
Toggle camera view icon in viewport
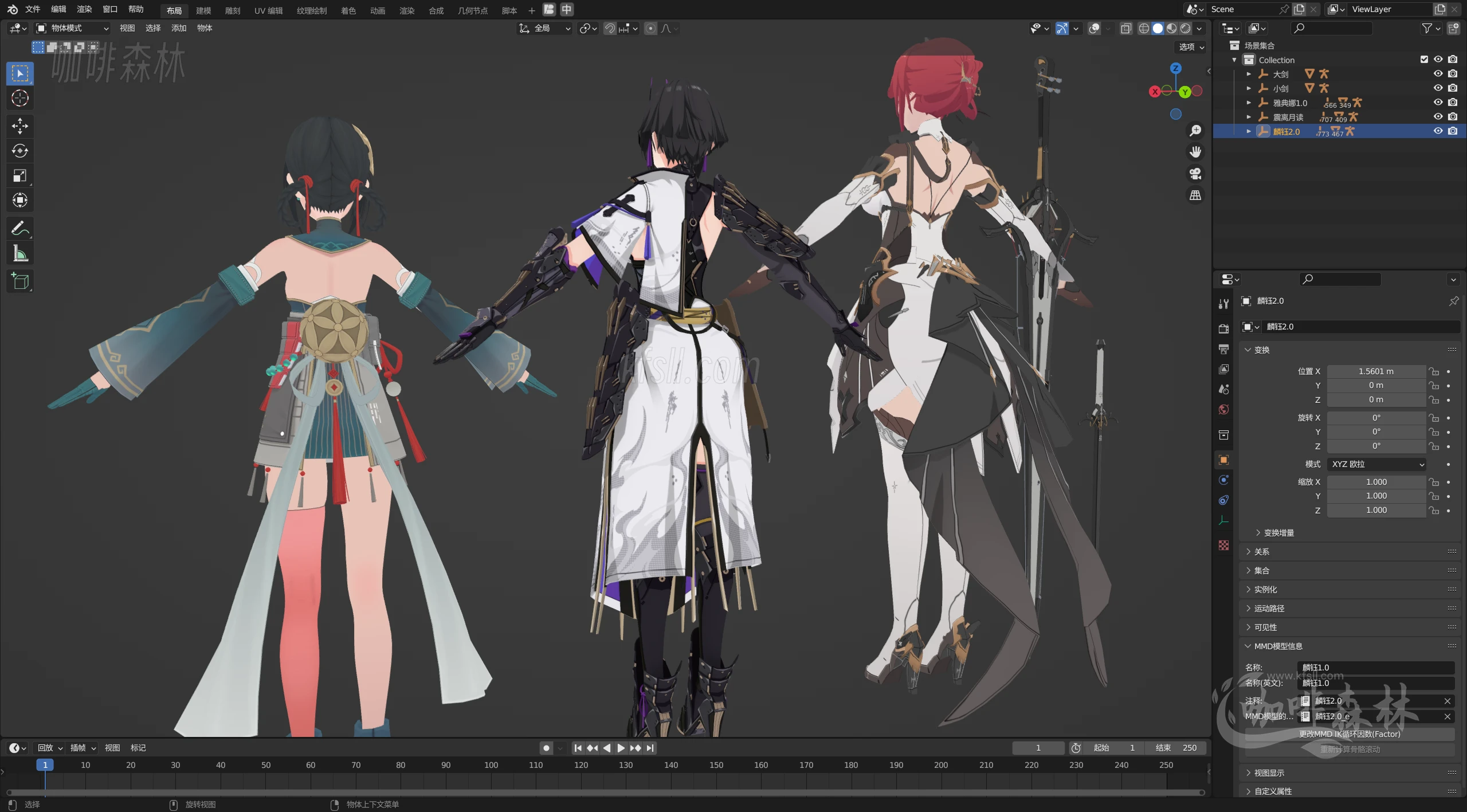tap(1195, 174)
